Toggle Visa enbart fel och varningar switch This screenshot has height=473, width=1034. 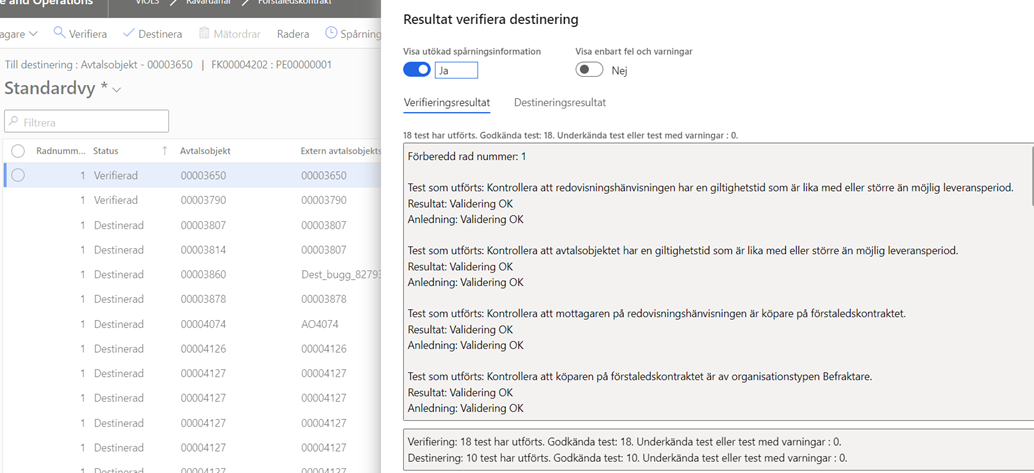click(589, 70)
